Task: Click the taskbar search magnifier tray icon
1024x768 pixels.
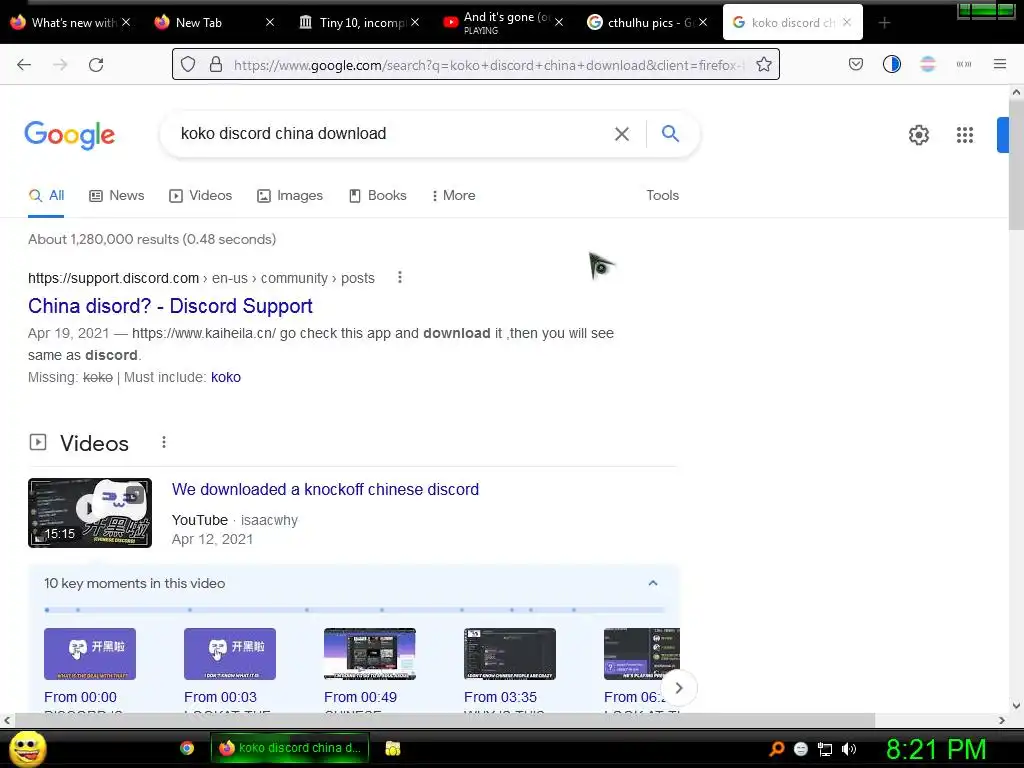Action: [x=777, y=748]
